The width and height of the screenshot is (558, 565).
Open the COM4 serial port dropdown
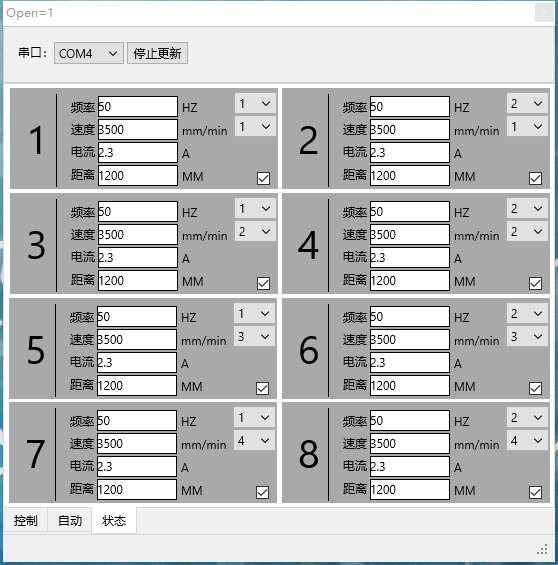pos(89,53)
